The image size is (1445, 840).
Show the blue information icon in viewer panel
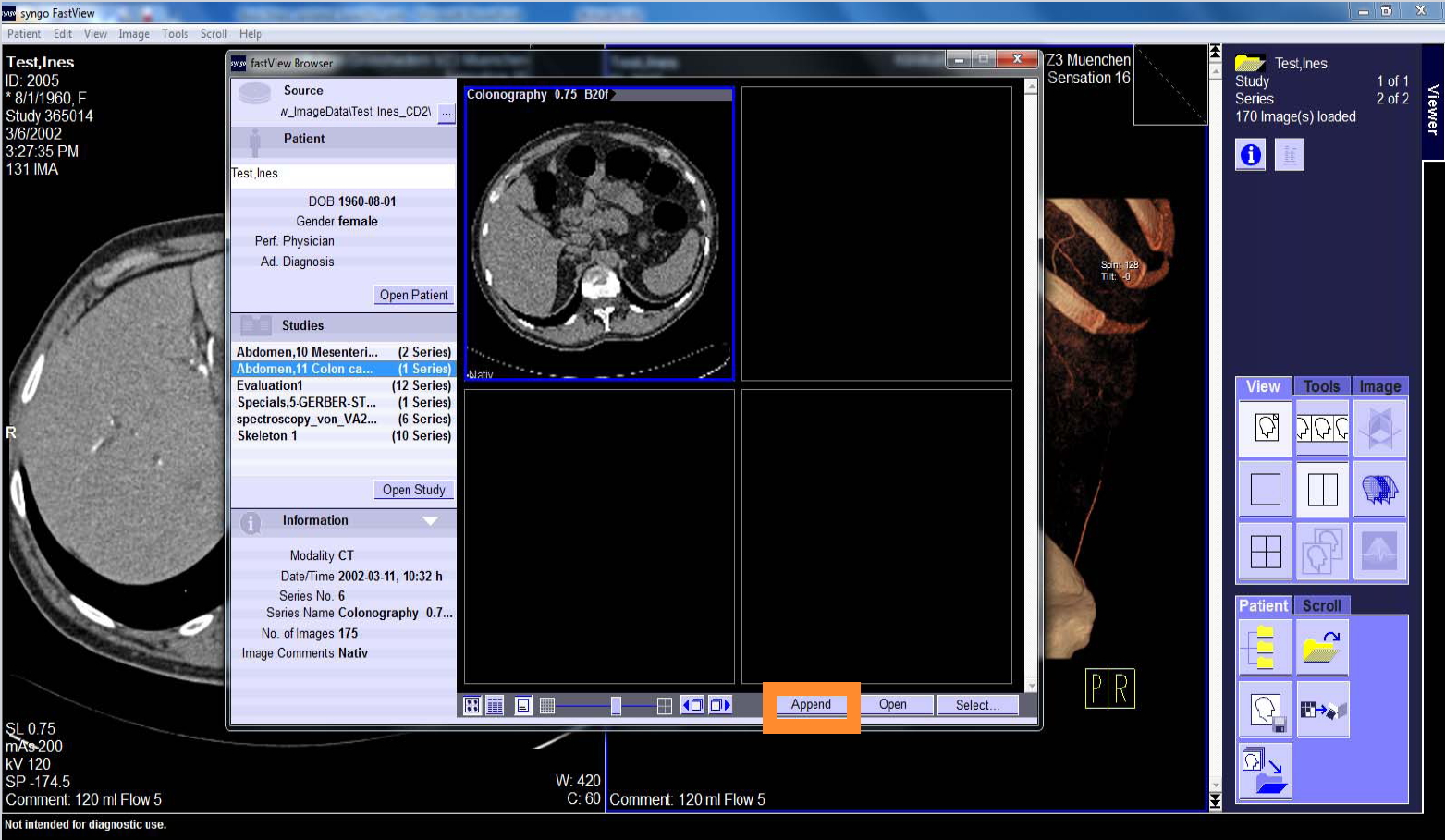tap(1250, 154)
